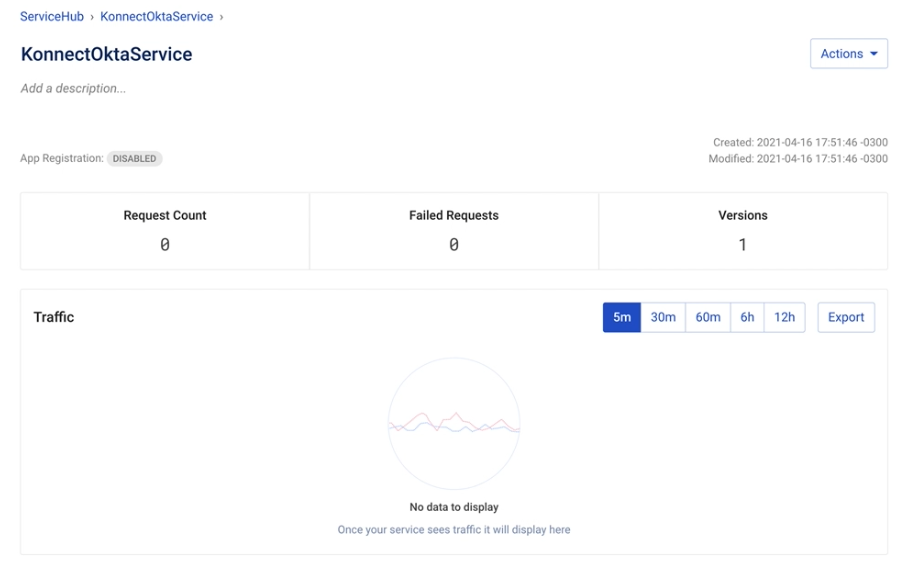Image resolution: width=908 pixels, height=563 pixels.
Task: Click the circular traffic chart placeholder icon
Action: pos(453,424)
